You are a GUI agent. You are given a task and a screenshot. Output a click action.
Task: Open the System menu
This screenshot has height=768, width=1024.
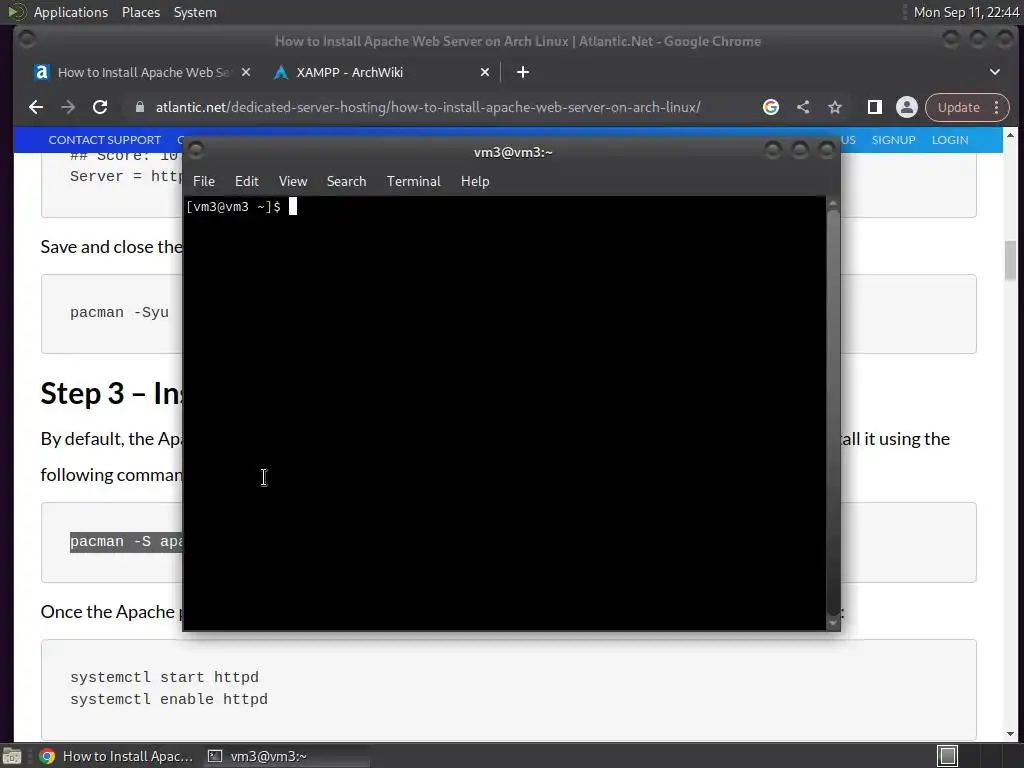point(195,12)
